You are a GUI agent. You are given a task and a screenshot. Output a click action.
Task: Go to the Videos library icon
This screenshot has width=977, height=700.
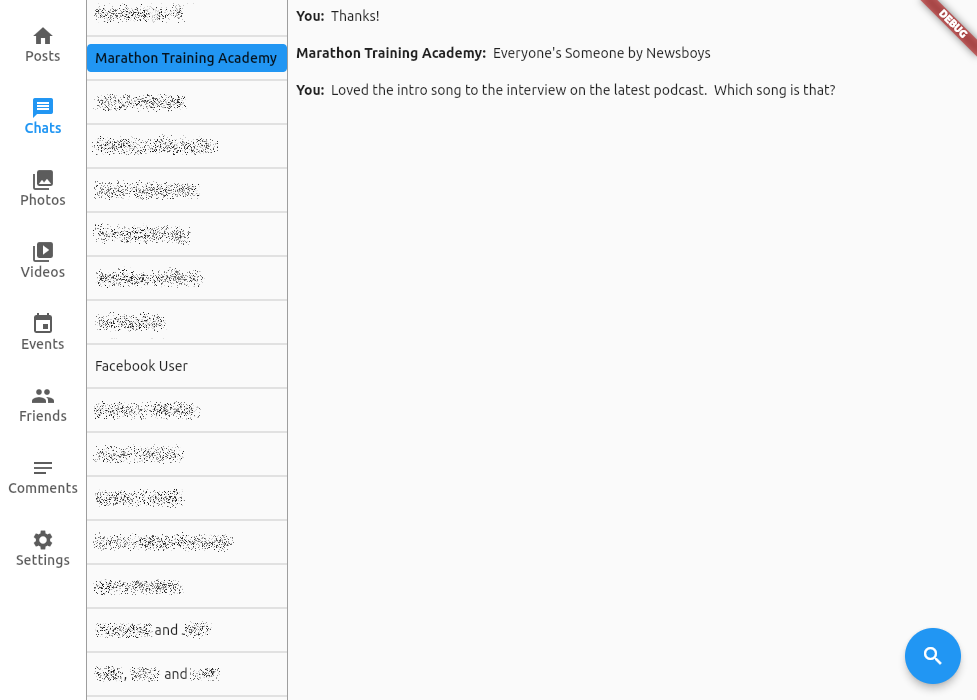(x=43, y=252)
